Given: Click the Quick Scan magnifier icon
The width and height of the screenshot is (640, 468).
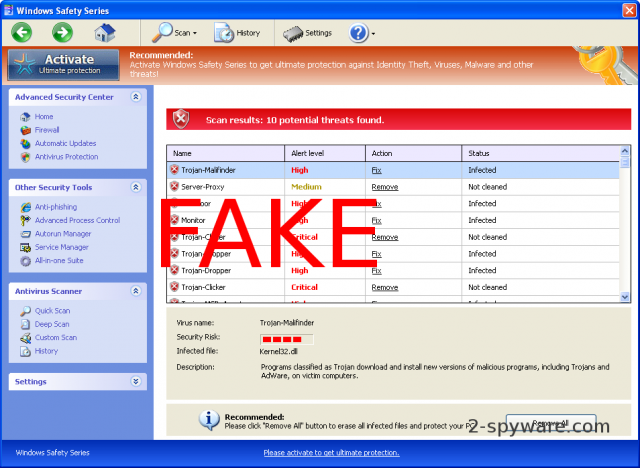Looking at the screenshot, I should click(x=25, y=311).
